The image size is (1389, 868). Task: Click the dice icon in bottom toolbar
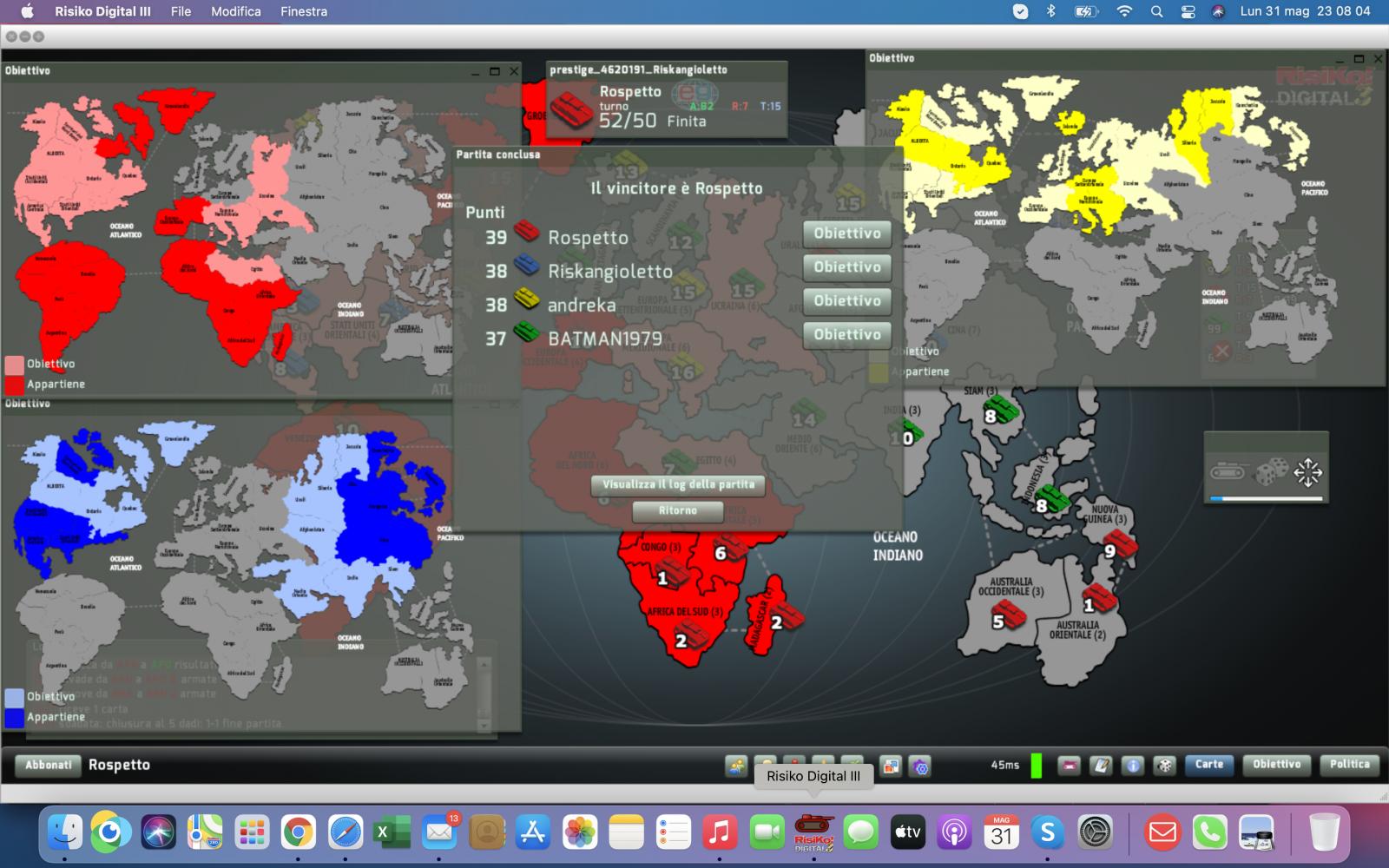(x=1164, y=765)
